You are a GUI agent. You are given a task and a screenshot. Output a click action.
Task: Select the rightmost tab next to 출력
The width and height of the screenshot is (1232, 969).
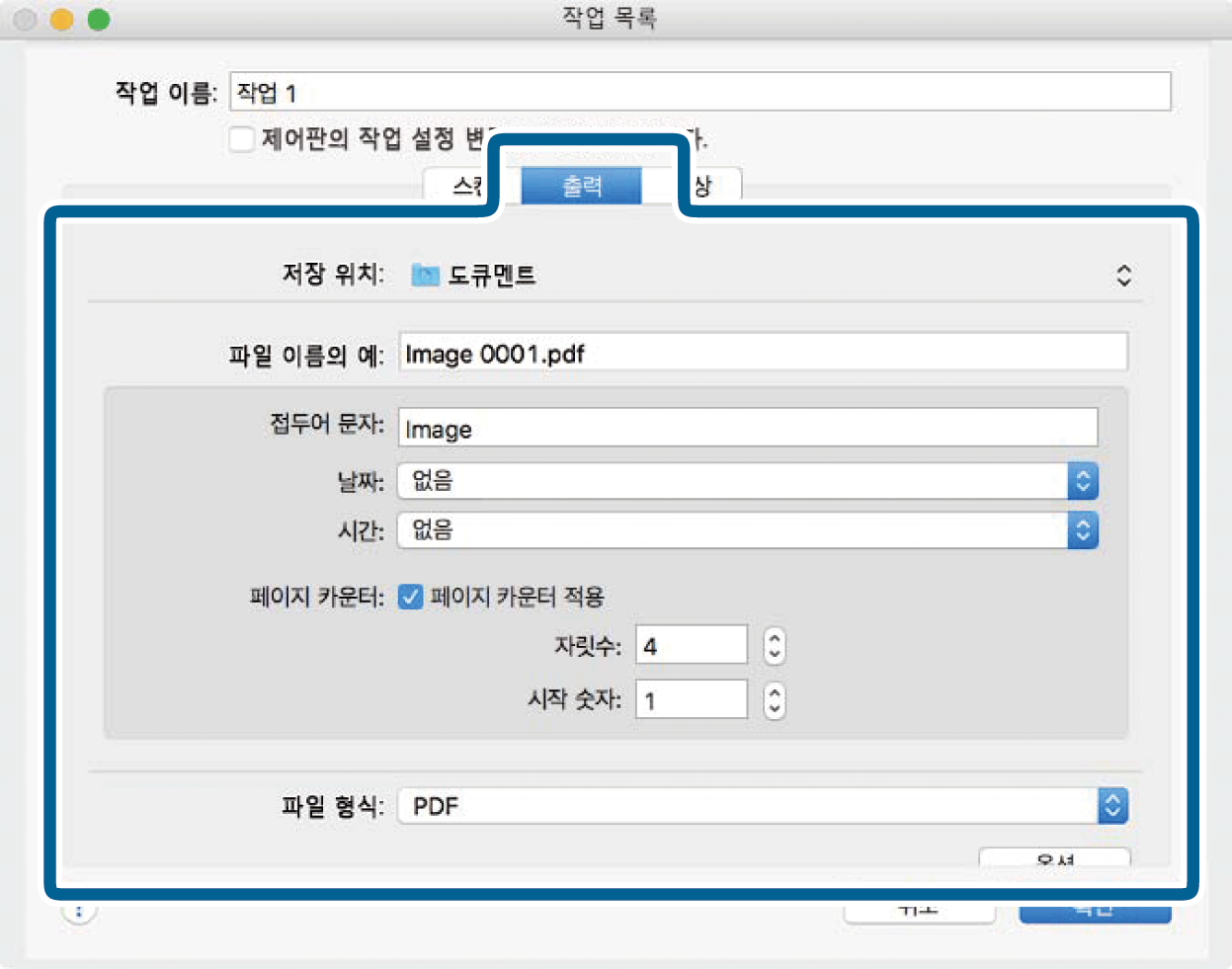(x=707, y=187)
